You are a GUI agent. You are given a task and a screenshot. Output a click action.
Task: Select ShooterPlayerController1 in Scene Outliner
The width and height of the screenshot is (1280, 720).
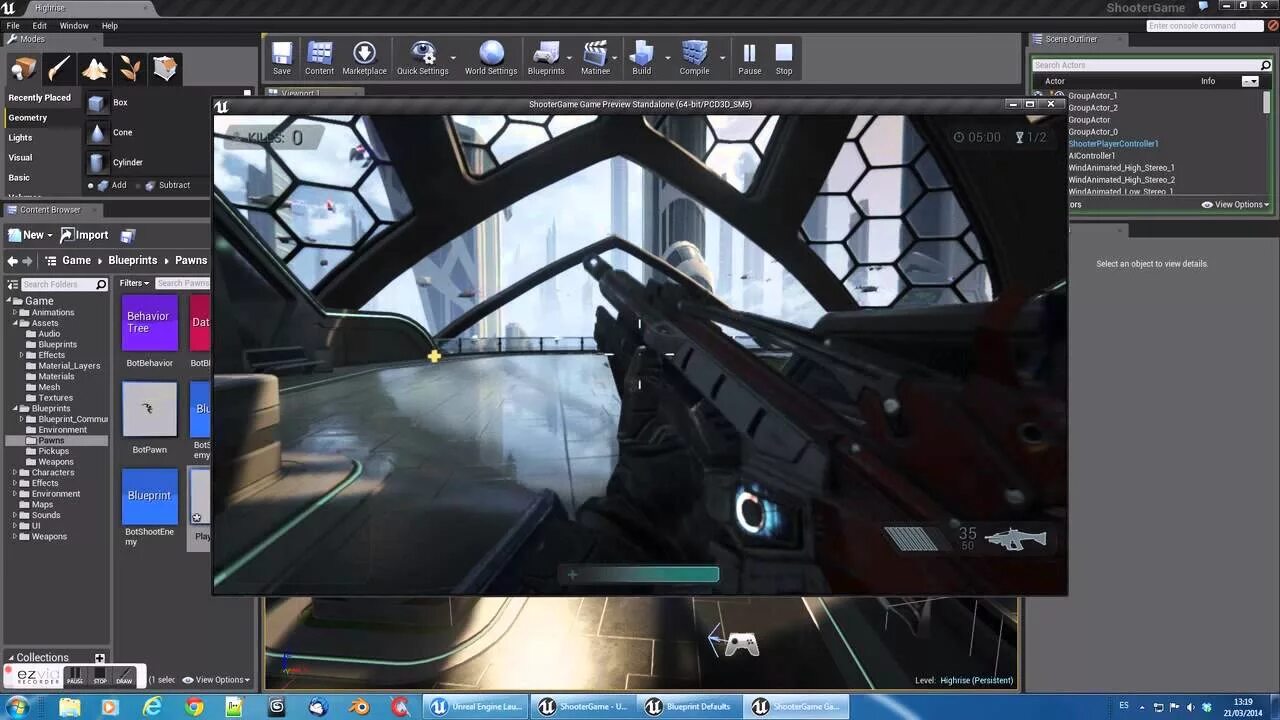click(1113, 144)
